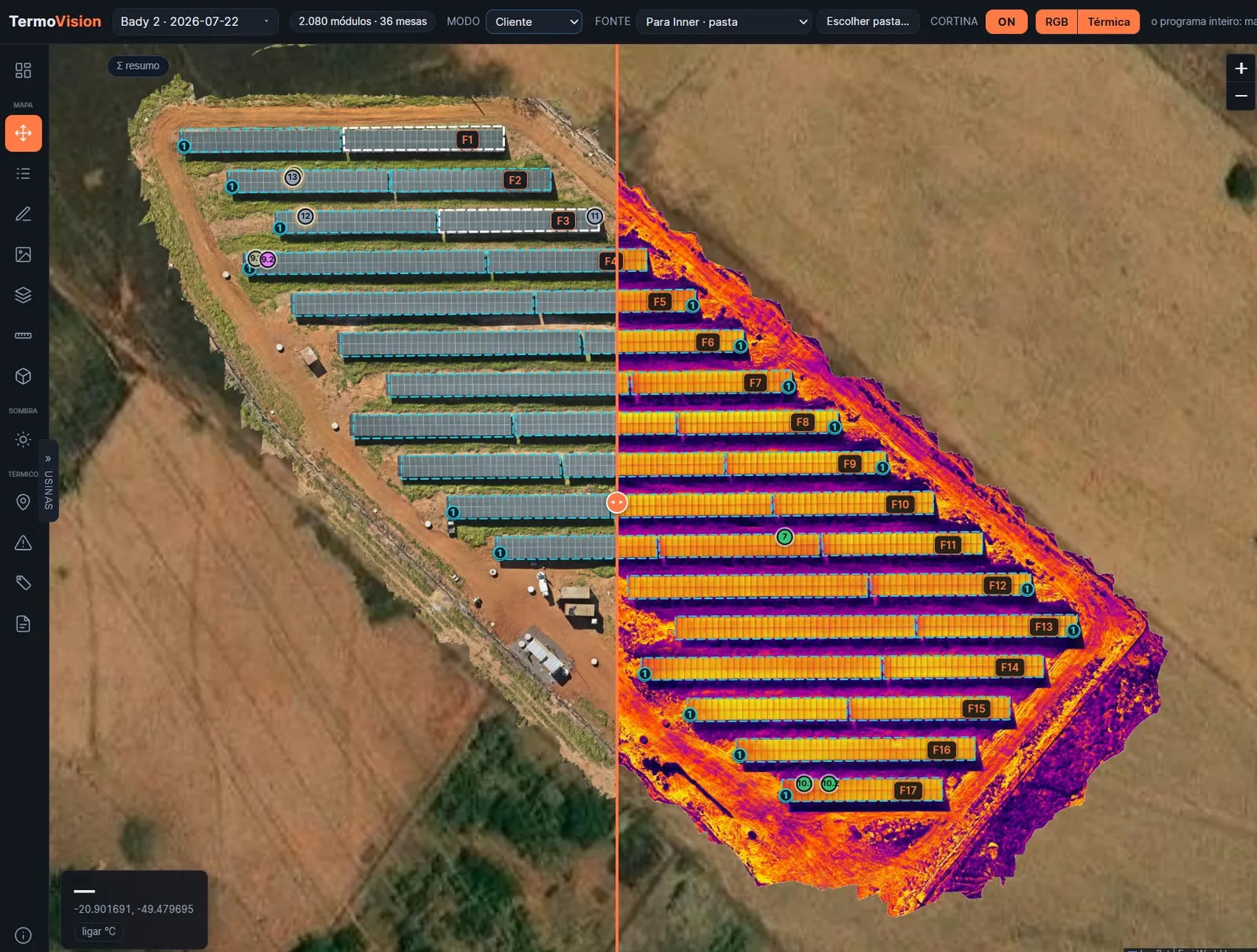Open the MODO Cliente dropdown
Image resolution: width=1257 pixels, height=952 pixels.
[534, 21]
